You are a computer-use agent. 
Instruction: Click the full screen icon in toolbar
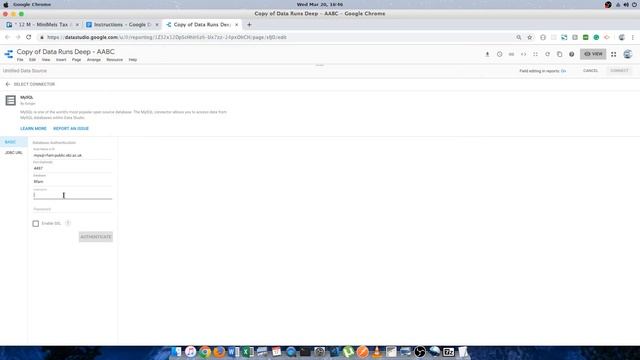[x=535, y=54]
